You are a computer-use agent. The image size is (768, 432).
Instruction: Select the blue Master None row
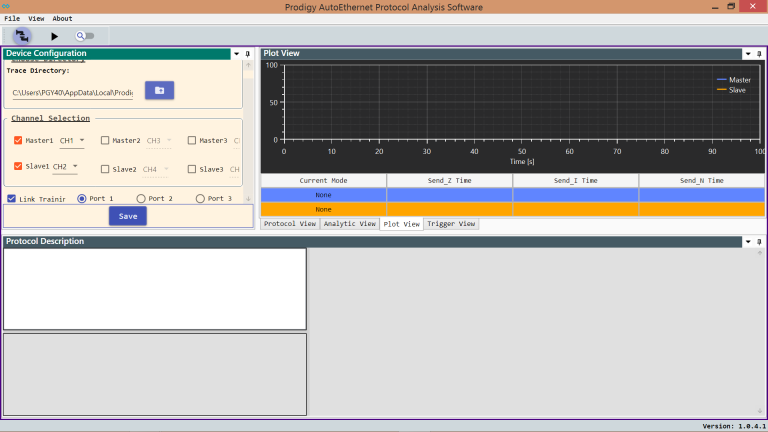point(513,195)
